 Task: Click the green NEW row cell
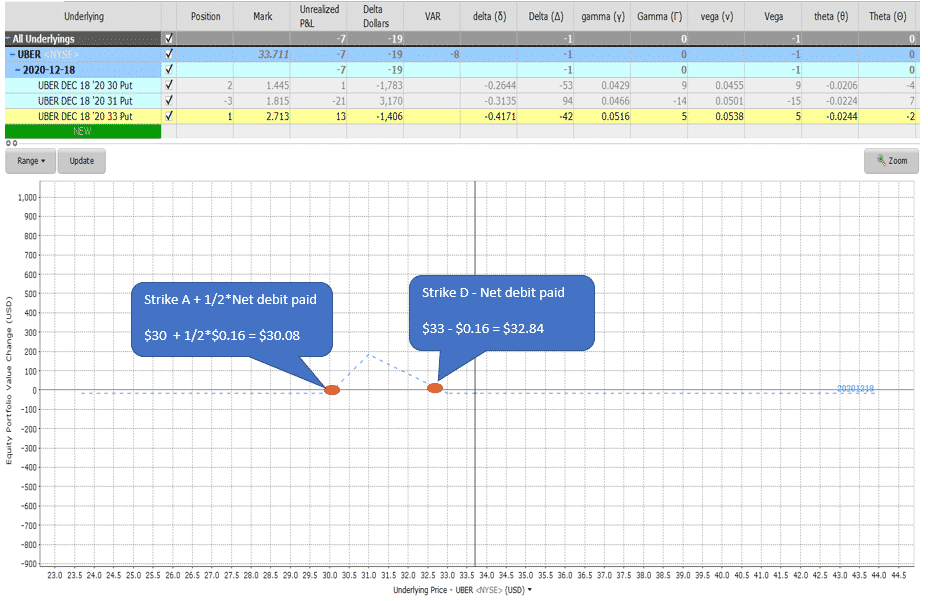(x=83, y=131)
